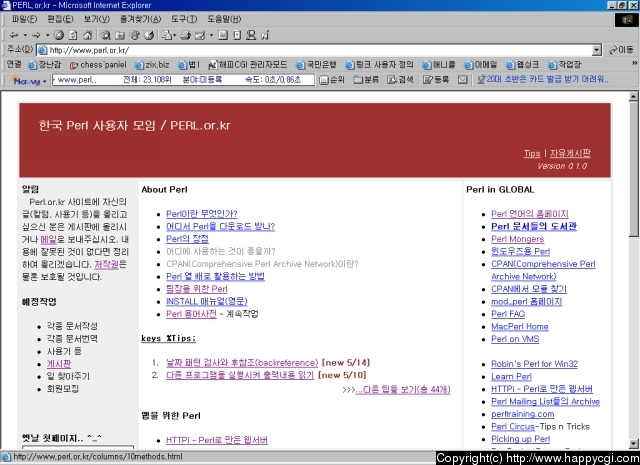Open the Mail button dropdown arrow

coord(175,36)
